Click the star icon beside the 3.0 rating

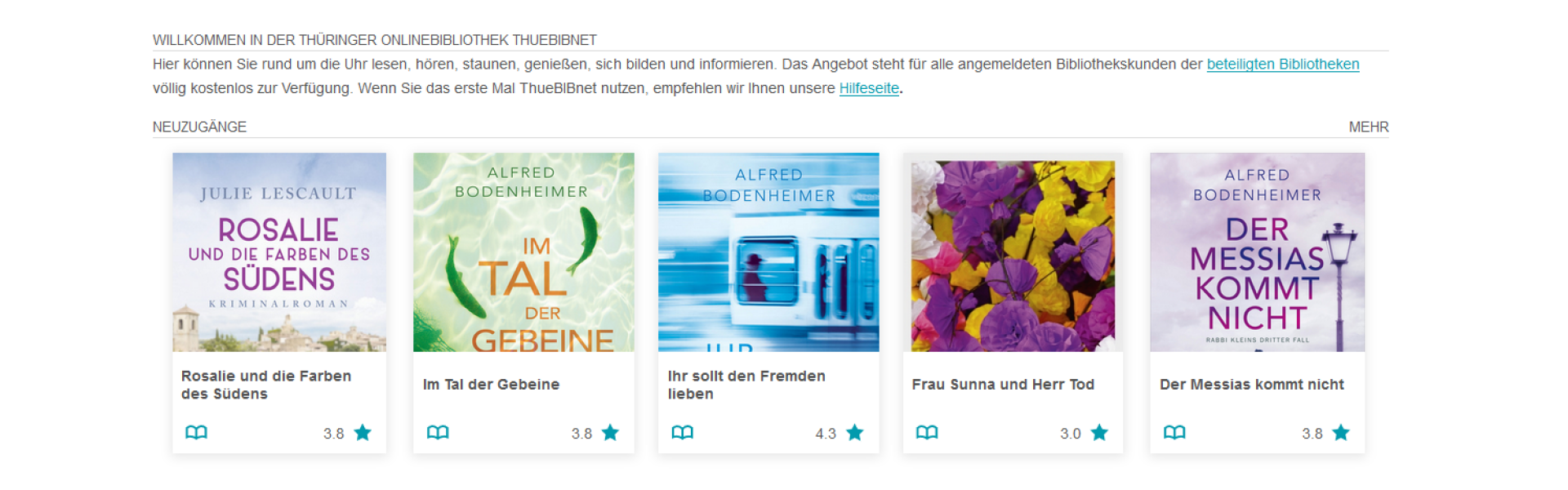(x=1099, y=433)
